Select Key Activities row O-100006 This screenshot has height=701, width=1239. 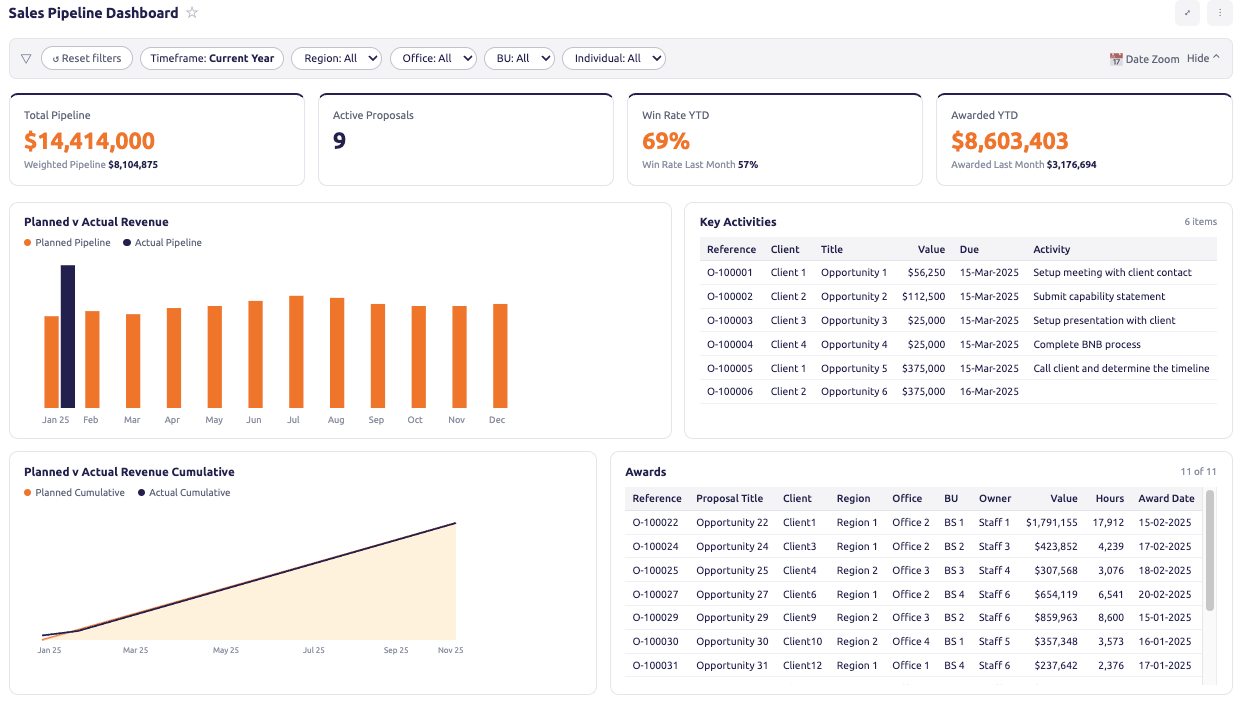point(958,391)
